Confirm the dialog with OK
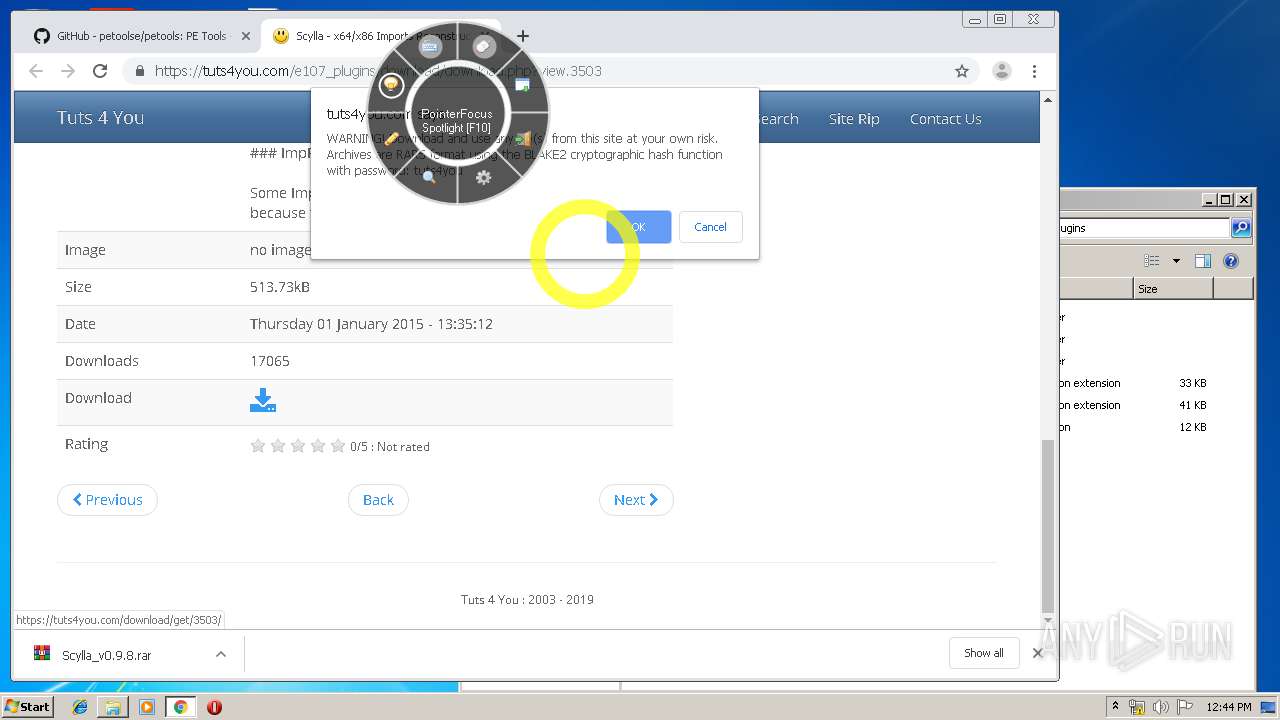1280x720 pixels. (x=638, y=227)
